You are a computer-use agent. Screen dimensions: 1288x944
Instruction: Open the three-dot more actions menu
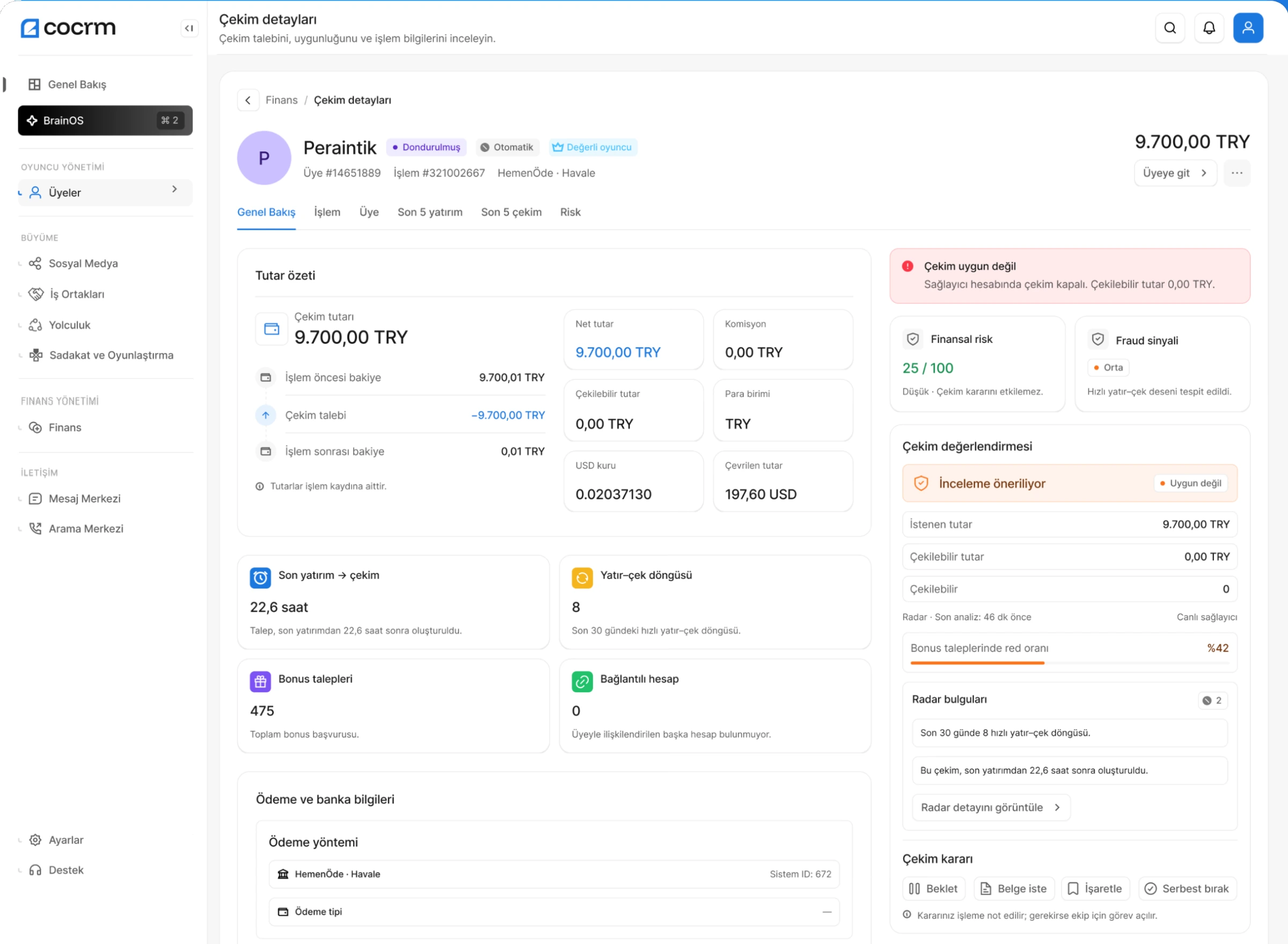tap(1236, 173)
